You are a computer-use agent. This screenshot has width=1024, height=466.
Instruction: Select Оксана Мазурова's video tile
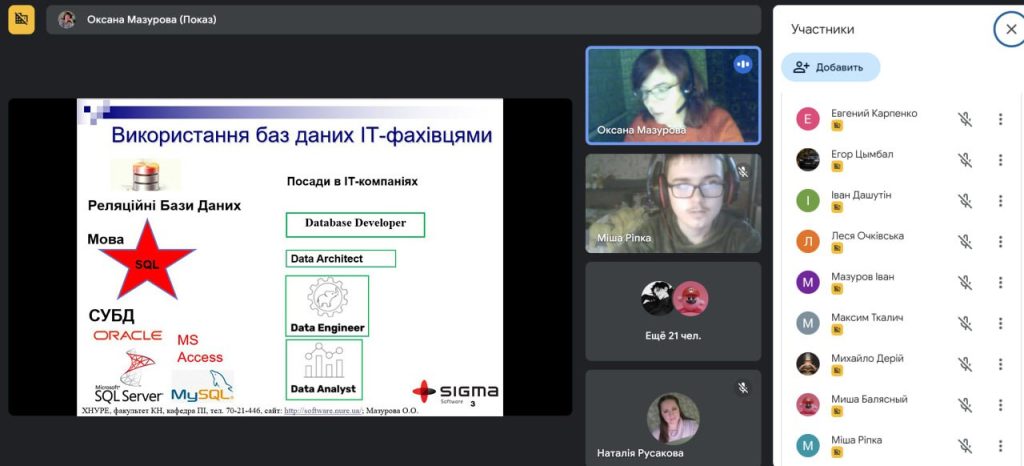(x=672, y=95)
